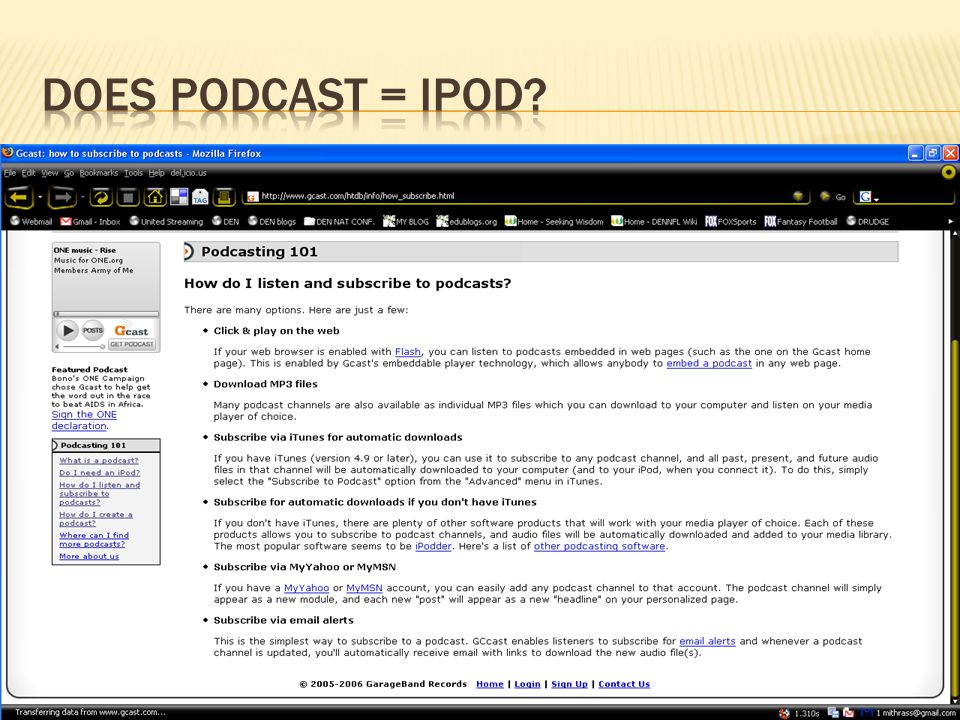This screenshot has height=720, width=960.
Task: Go back with the yellow Back arrow
Action: click(x=19, y=197)
